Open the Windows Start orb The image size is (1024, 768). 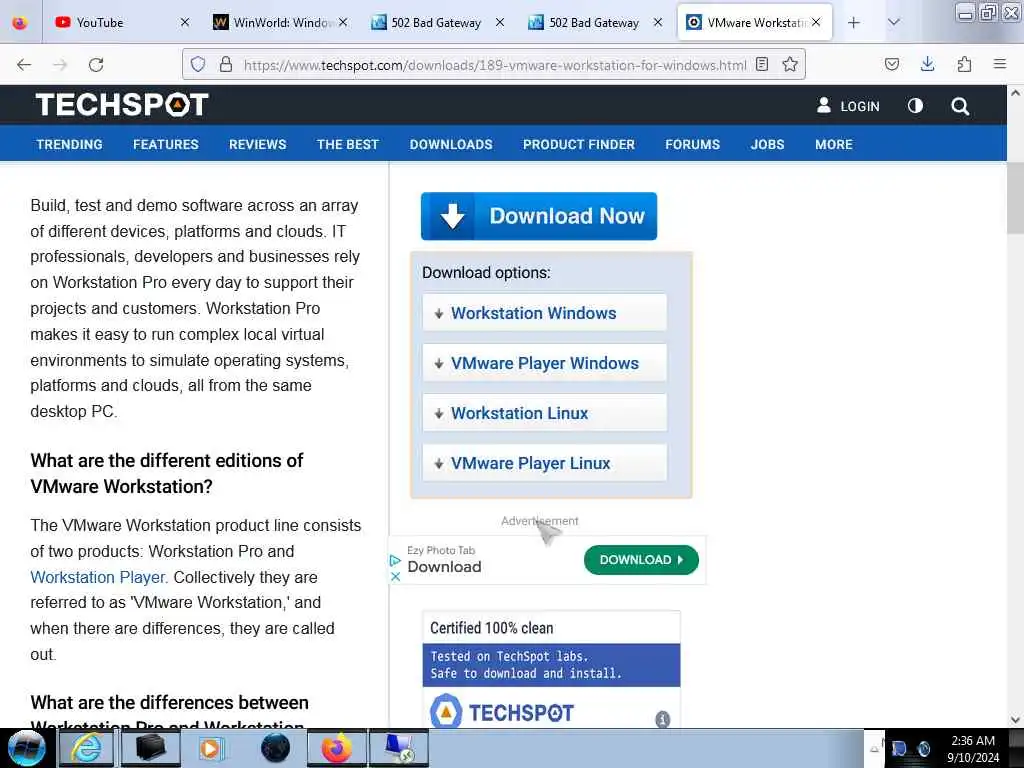[26, 748]
